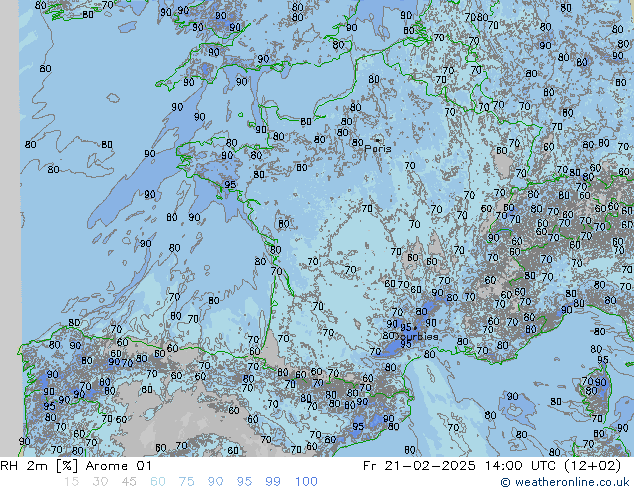Click the RH 2m [%] parameter label
This screenshot has width=634, height=490.
click(x=37, y=466)
